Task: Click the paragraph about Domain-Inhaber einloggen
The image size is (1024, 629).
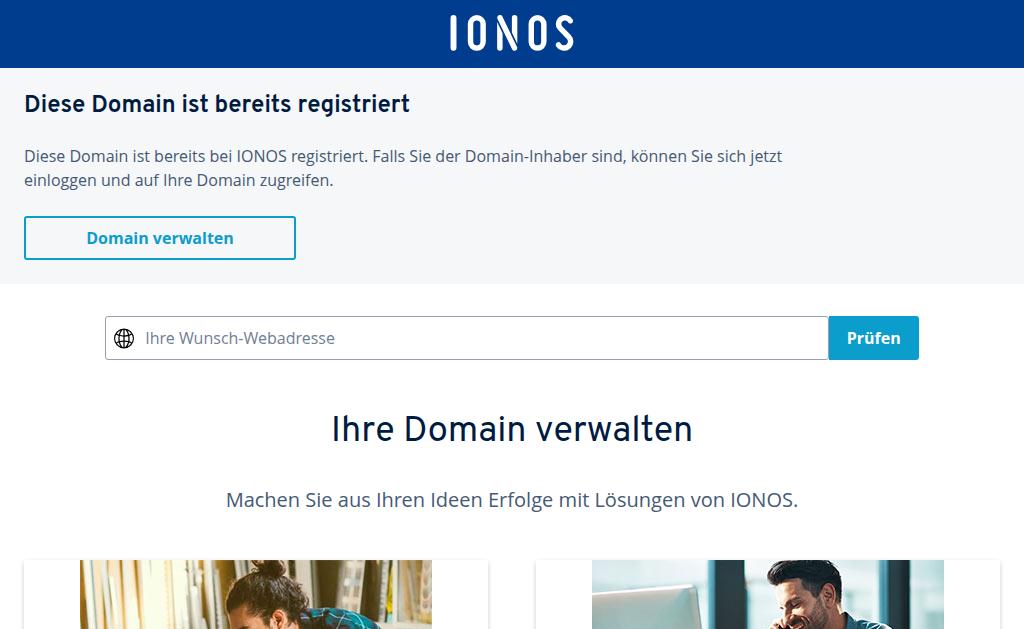Action: tap(403, 169)
